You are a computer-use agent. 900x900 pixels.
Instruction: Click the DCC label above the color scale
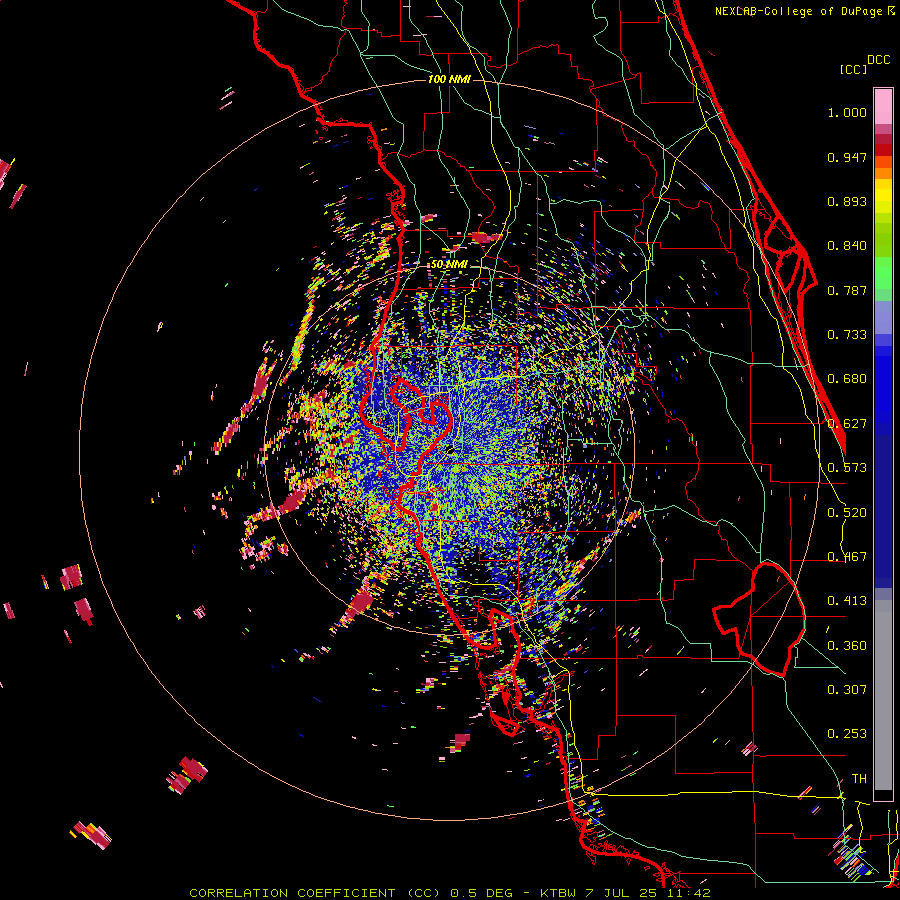[x=878, y=60]
